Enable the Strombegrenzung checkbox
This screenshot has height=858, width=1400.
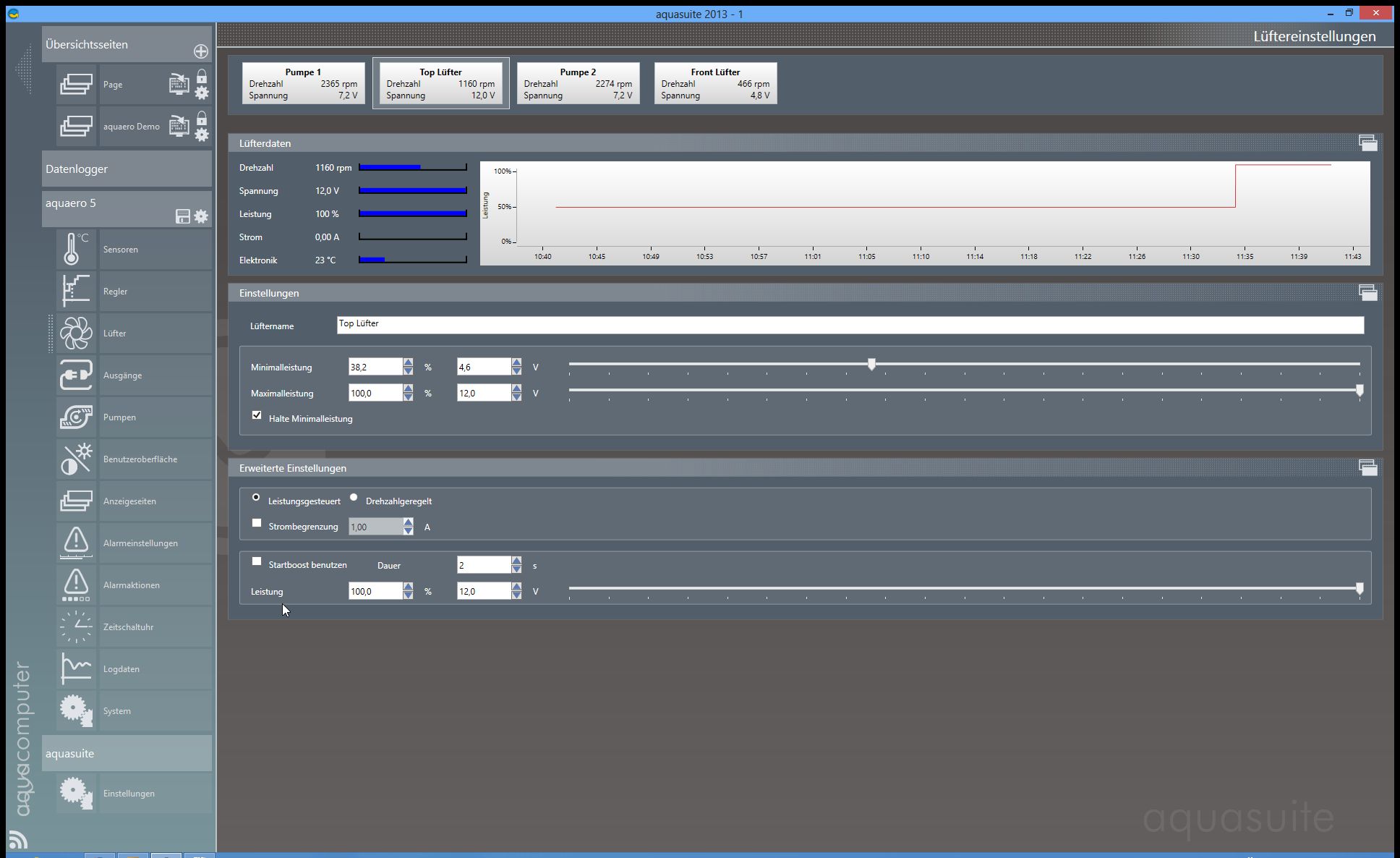pyautogui.click(x=257, y=523)
